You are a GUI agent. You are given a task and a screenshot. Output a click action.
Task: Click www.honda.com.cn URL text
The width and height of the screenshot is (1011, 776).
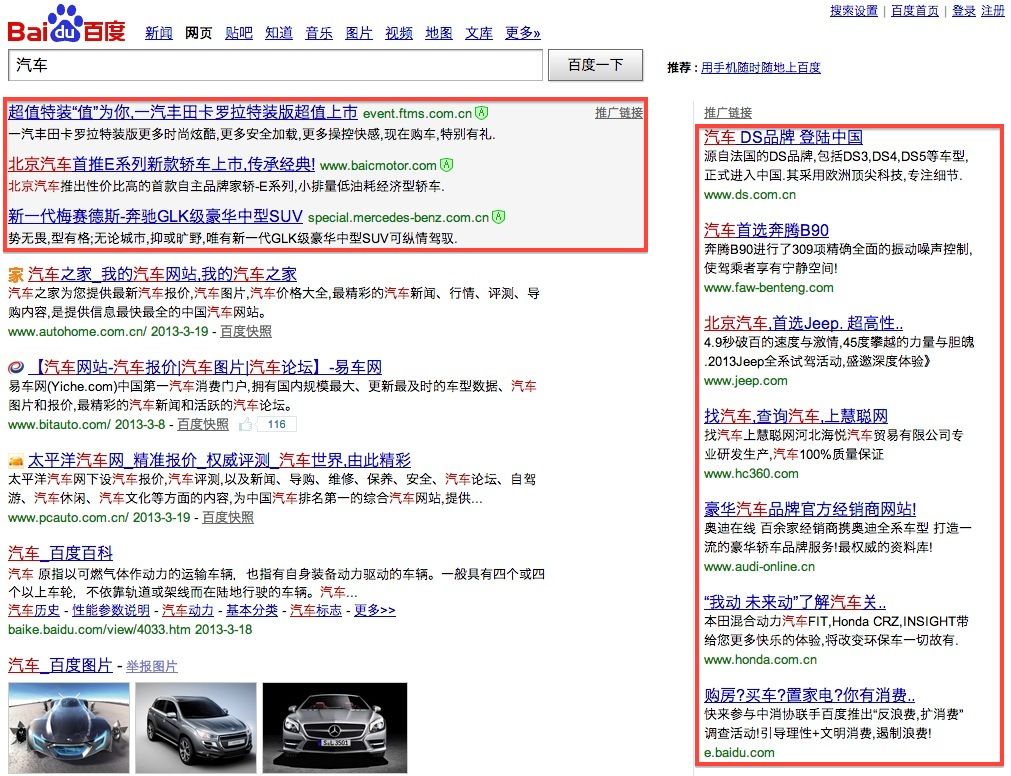tap(760, 660)
